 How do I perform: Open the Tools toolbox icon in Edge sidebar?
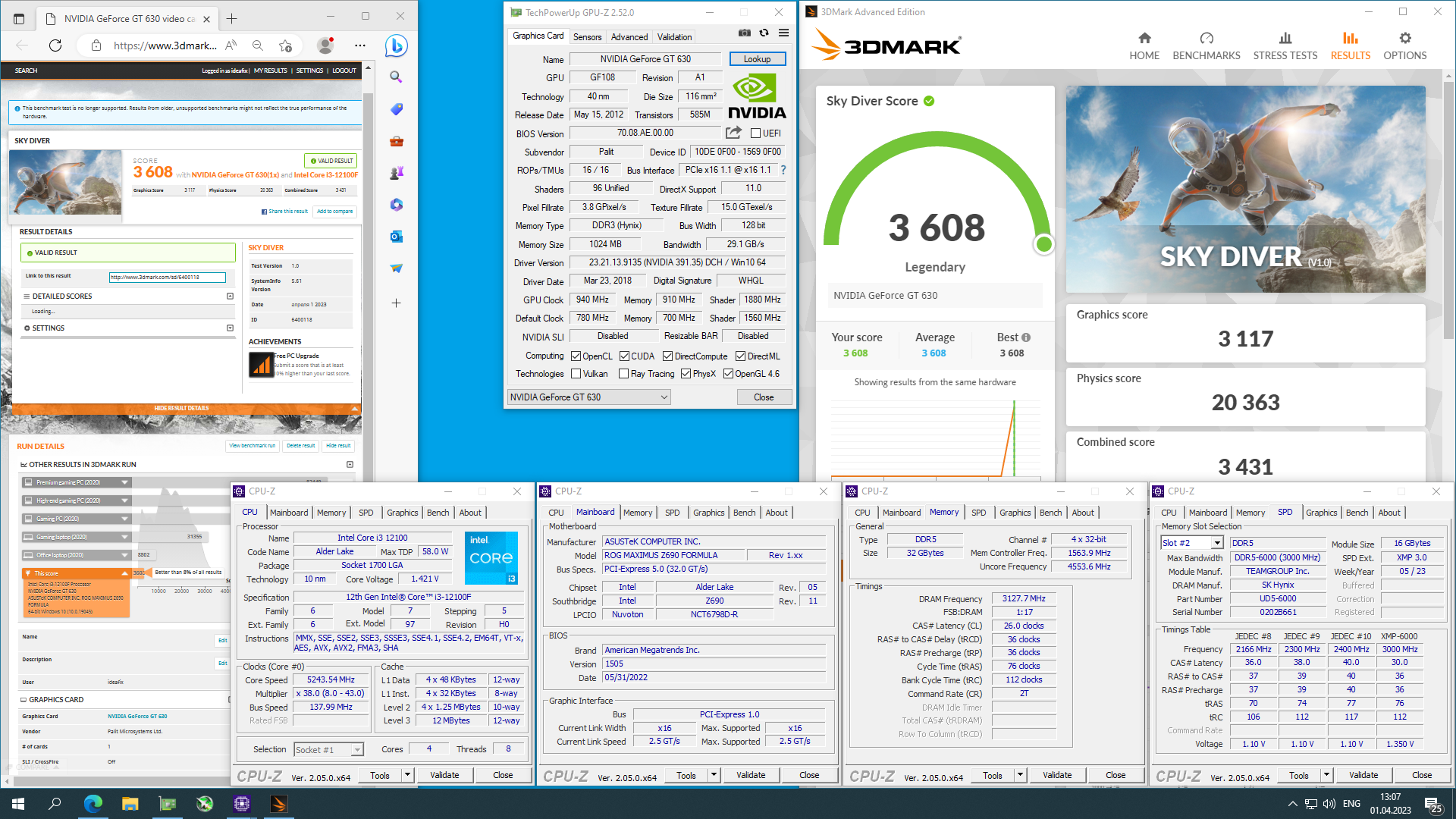pyautogui.click(x=396, y=141)
